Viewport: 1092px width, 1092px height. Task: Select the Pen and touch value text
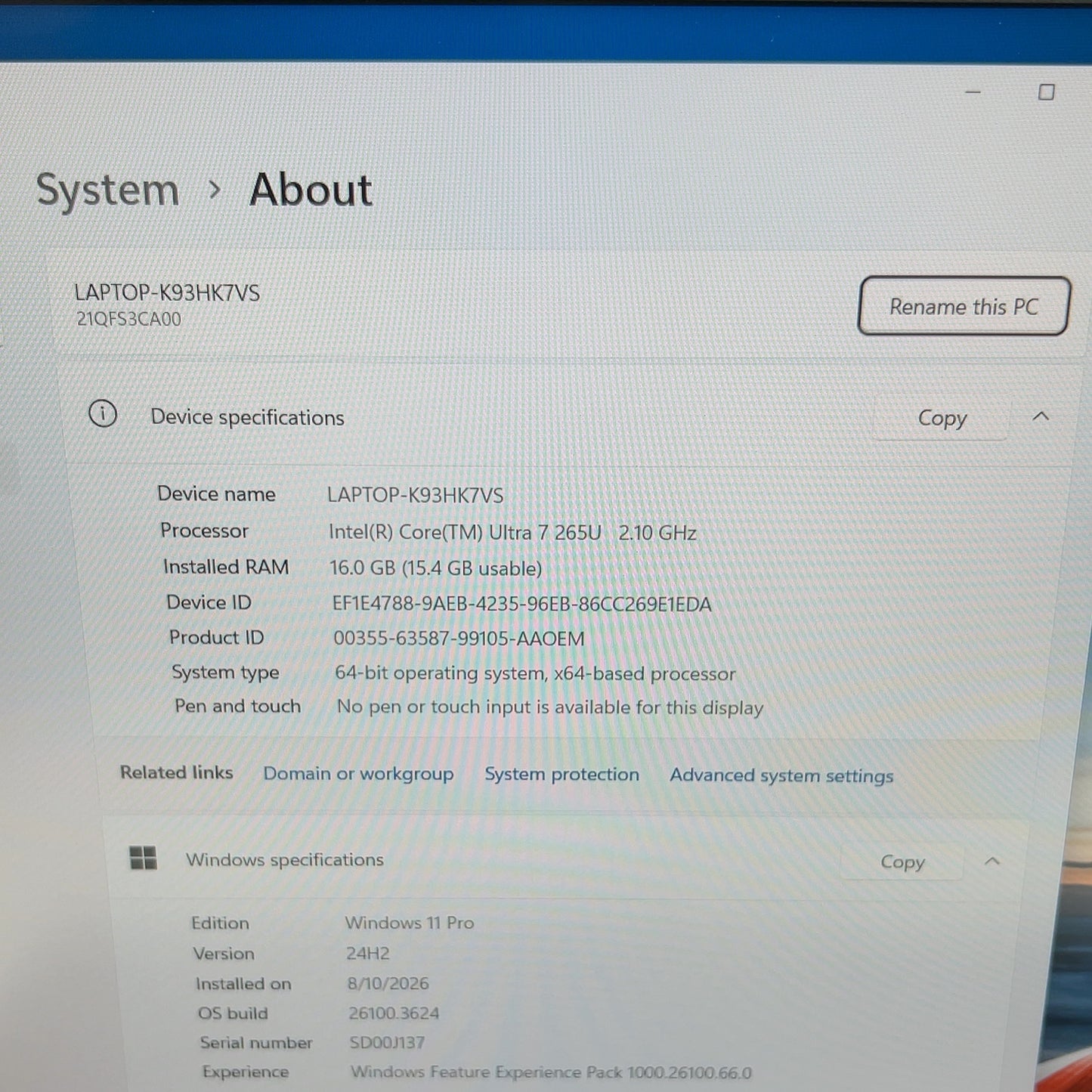point(549,707)
